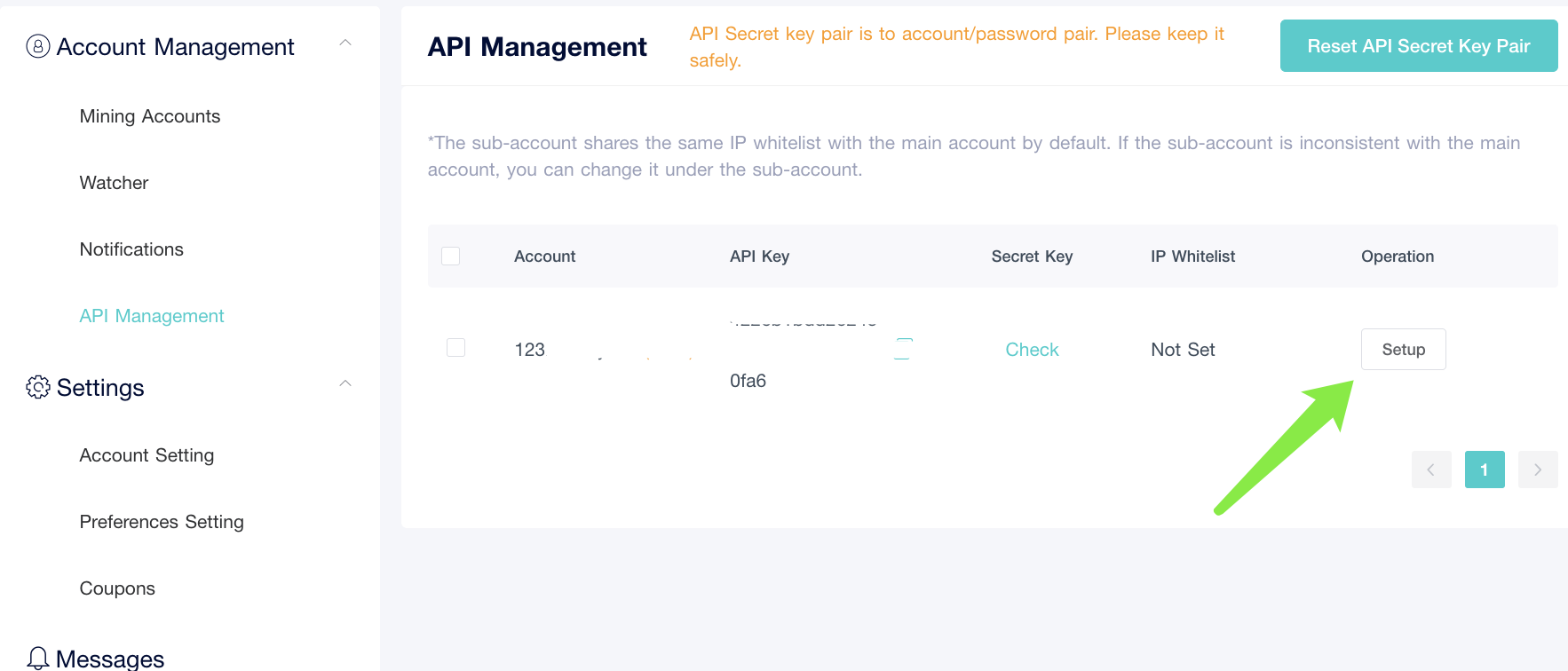The width and height of the screenshot is (1568, 671).
Task: Open Account Setting
Action: coord(147,454)
